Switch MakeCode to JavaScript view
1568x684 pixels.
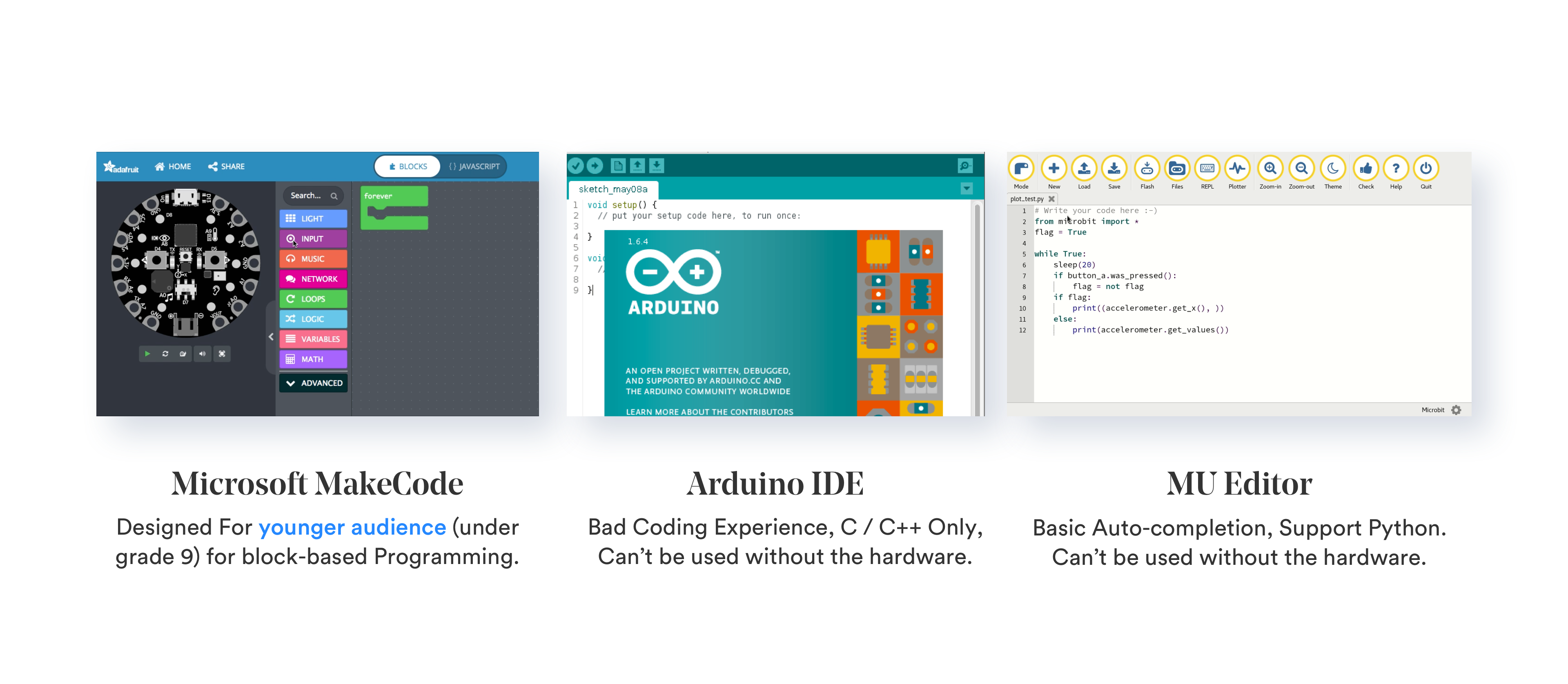click(x=474, y=167)
